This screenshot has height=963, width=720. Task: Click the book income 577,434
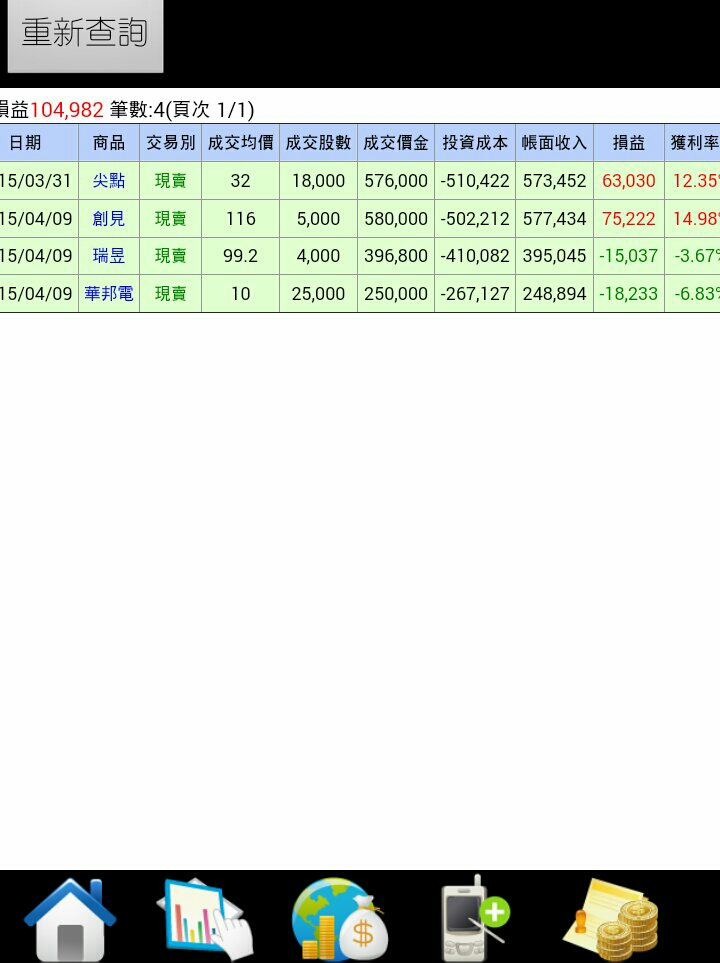[554, 219]
